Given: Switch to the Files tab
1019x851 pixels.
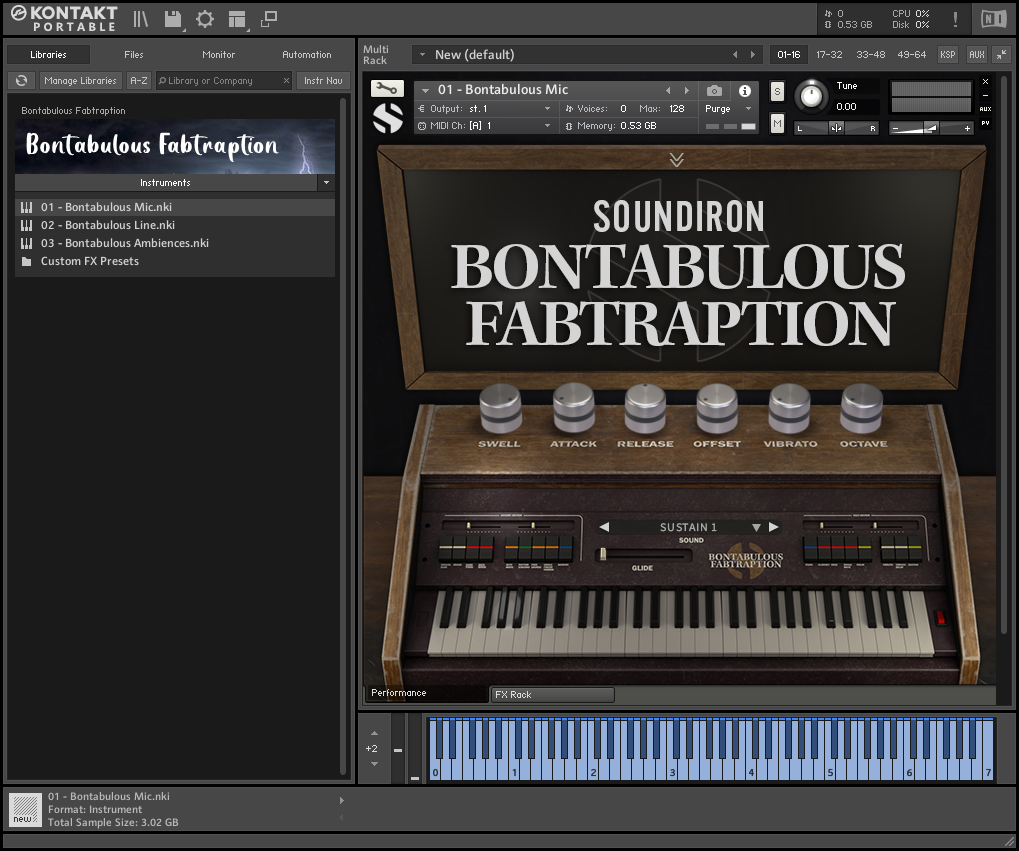Looking at the screenshot, I should [134, 55].
